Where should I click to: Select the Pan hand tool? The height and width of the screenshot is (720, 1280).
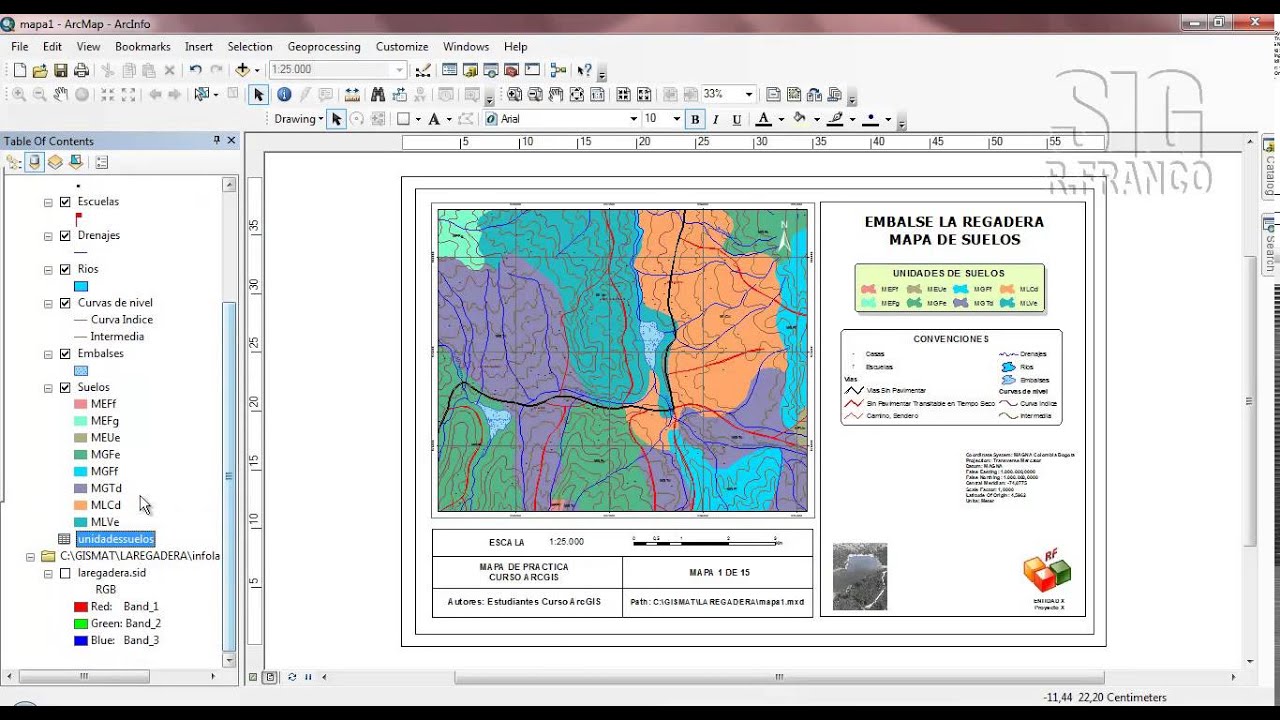(x=61, y=94)
